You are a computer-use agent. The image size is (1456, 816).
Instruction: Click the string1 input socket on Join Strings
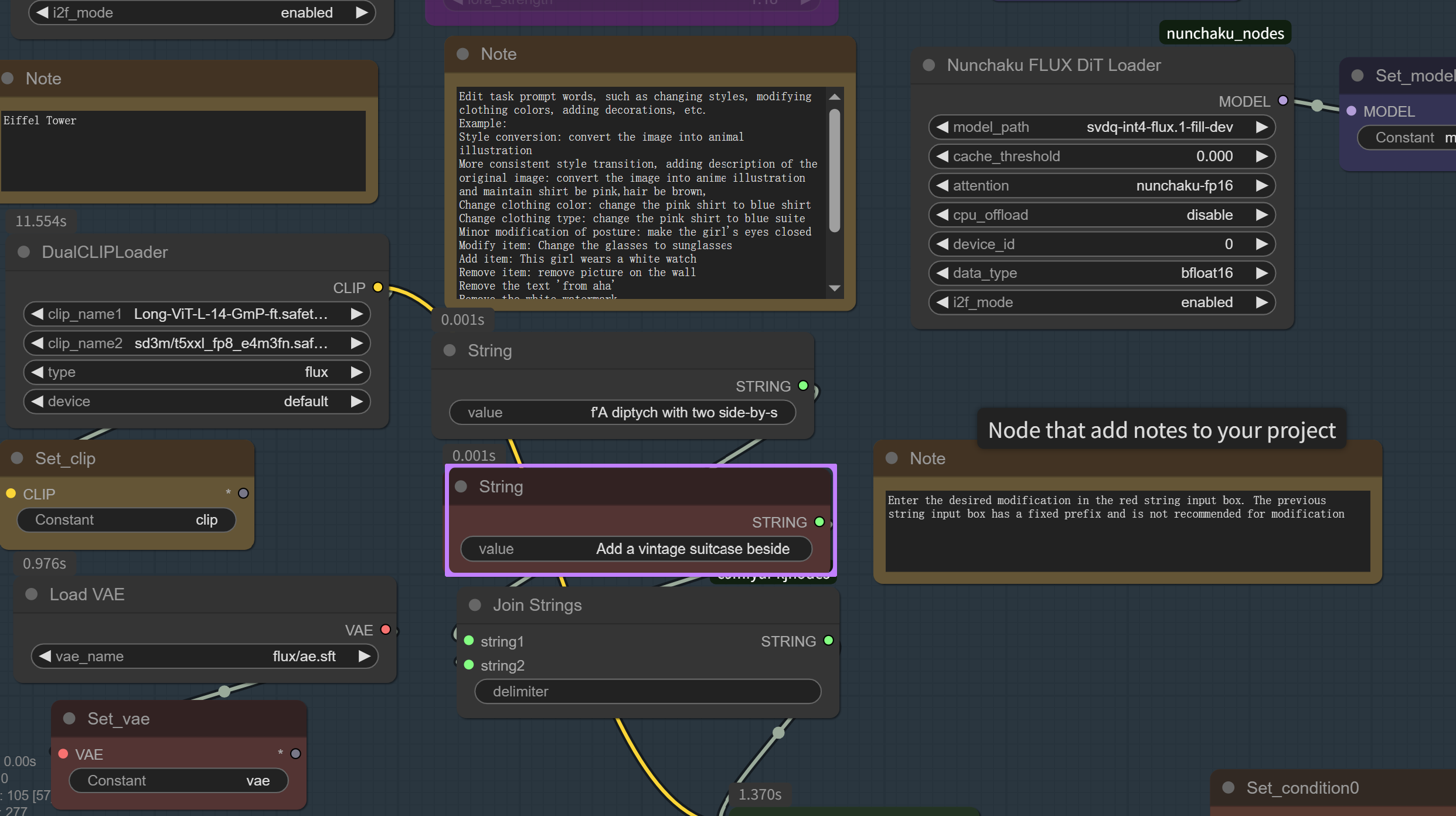tap(469, 641)
